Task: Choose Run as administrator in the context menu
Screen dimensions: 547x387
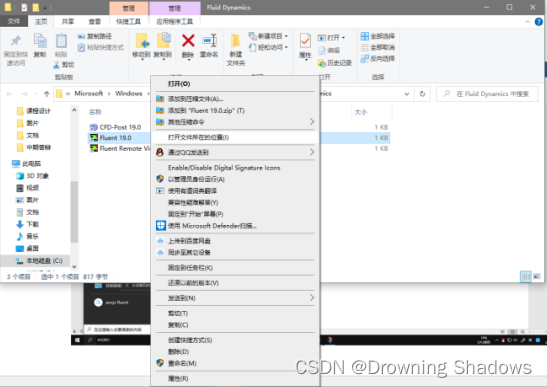Action: [x=235, y=179]
